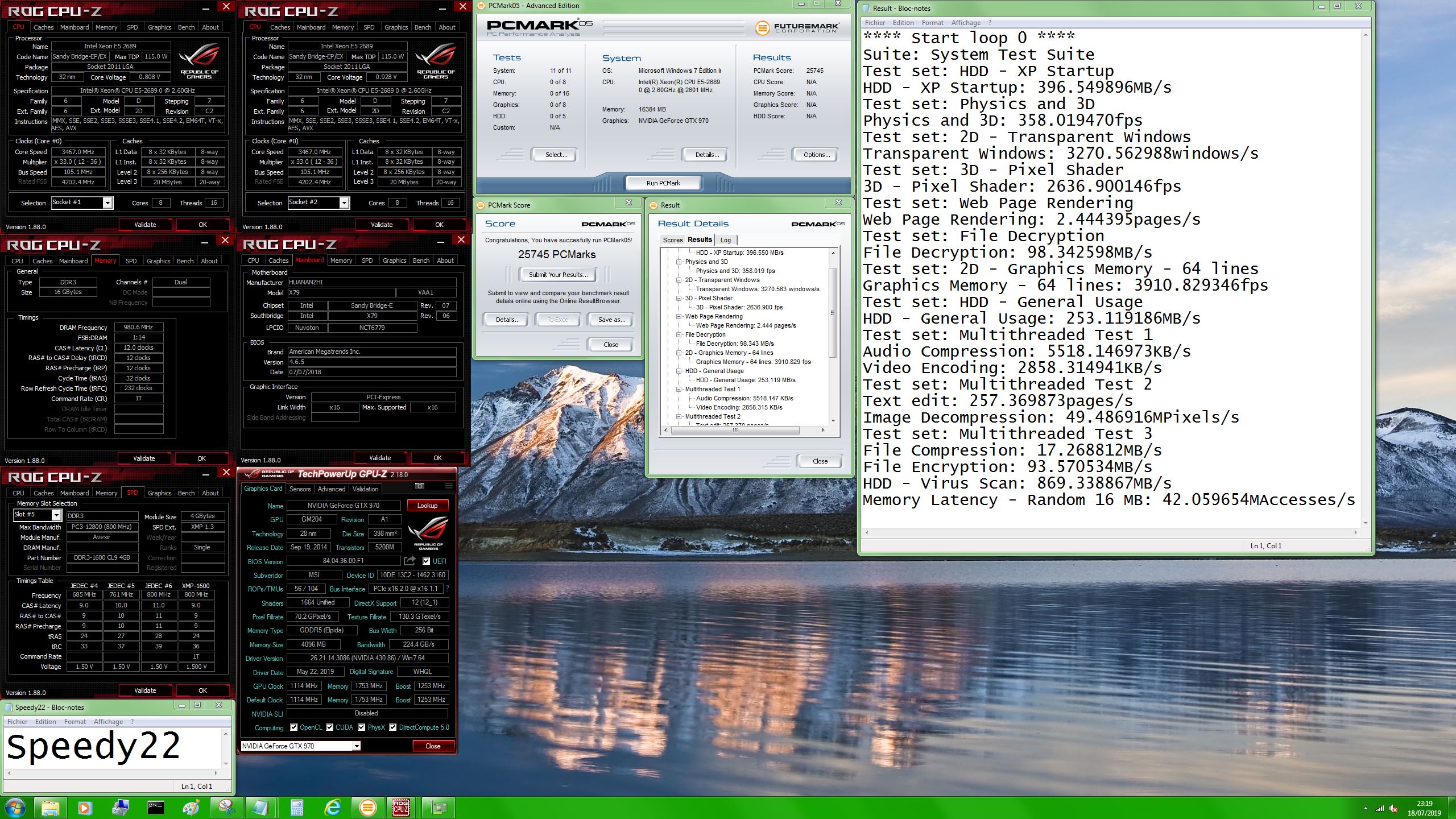Open the Advanced tab in GPU-Z
1456x819 pixels.
pyautogui.click(x=332, y=489)
